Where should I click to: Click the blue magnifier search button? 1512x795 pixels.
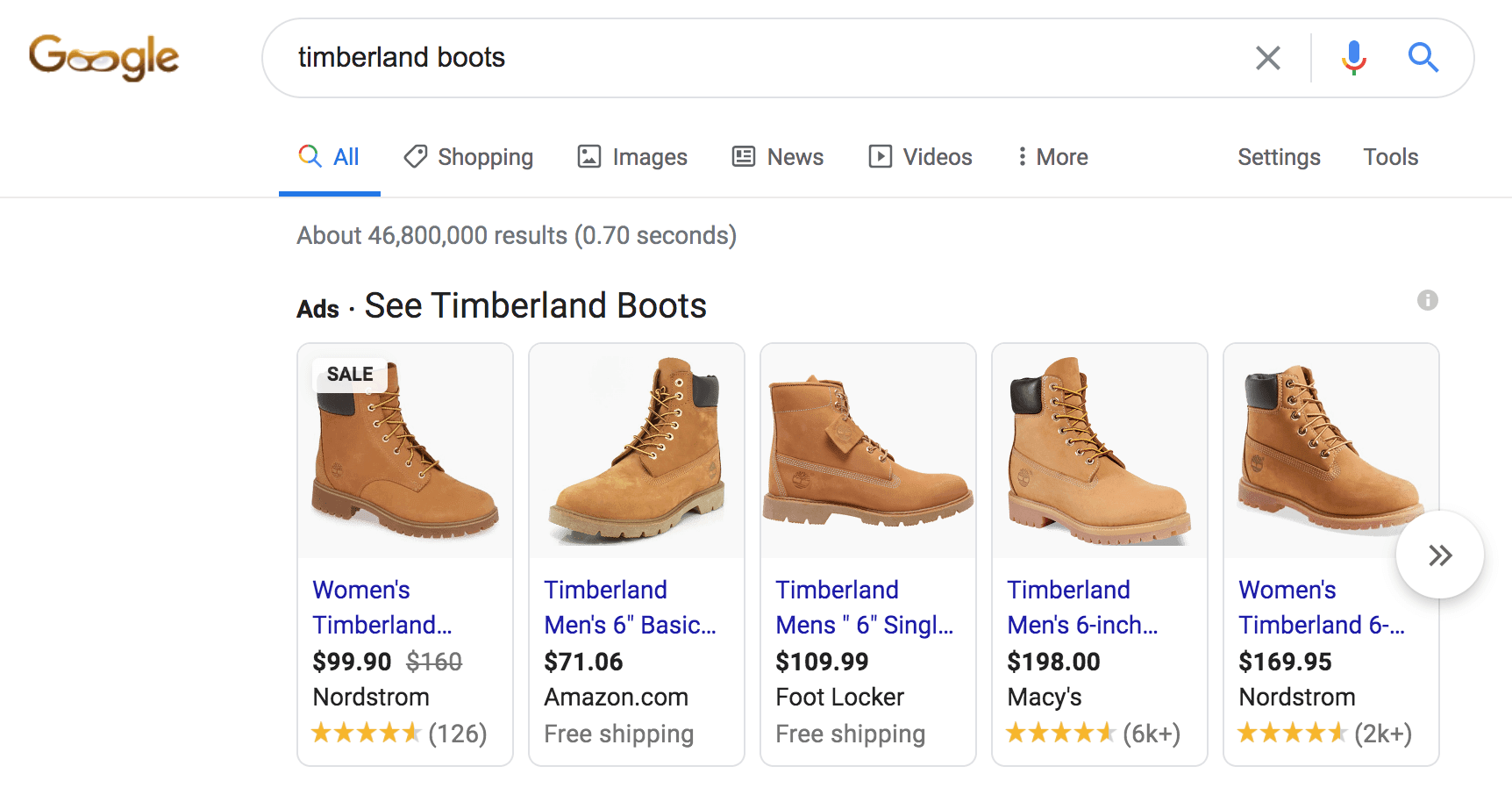click(x=1423, y=58)
